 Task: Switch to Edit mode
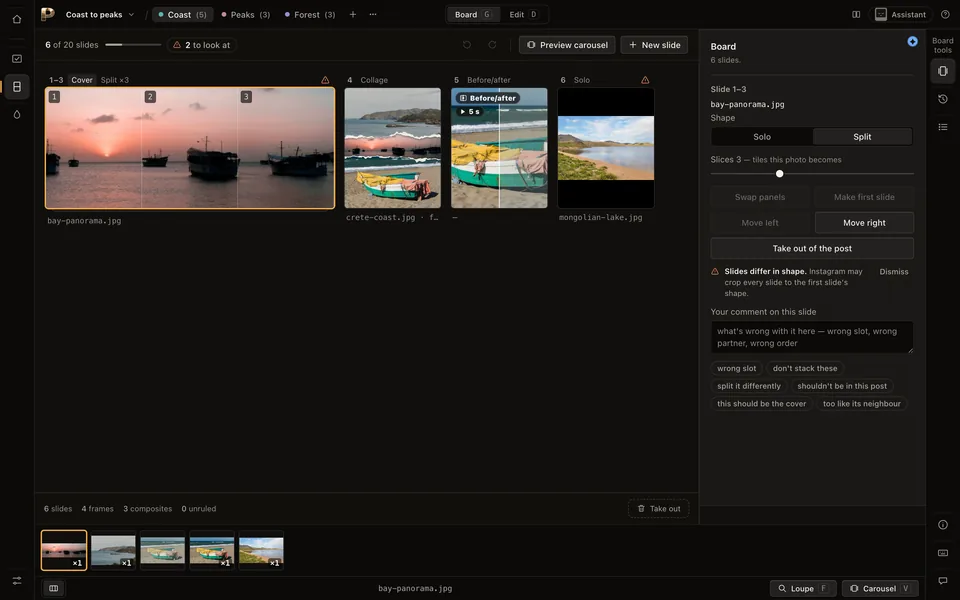[x=523, y=14]
